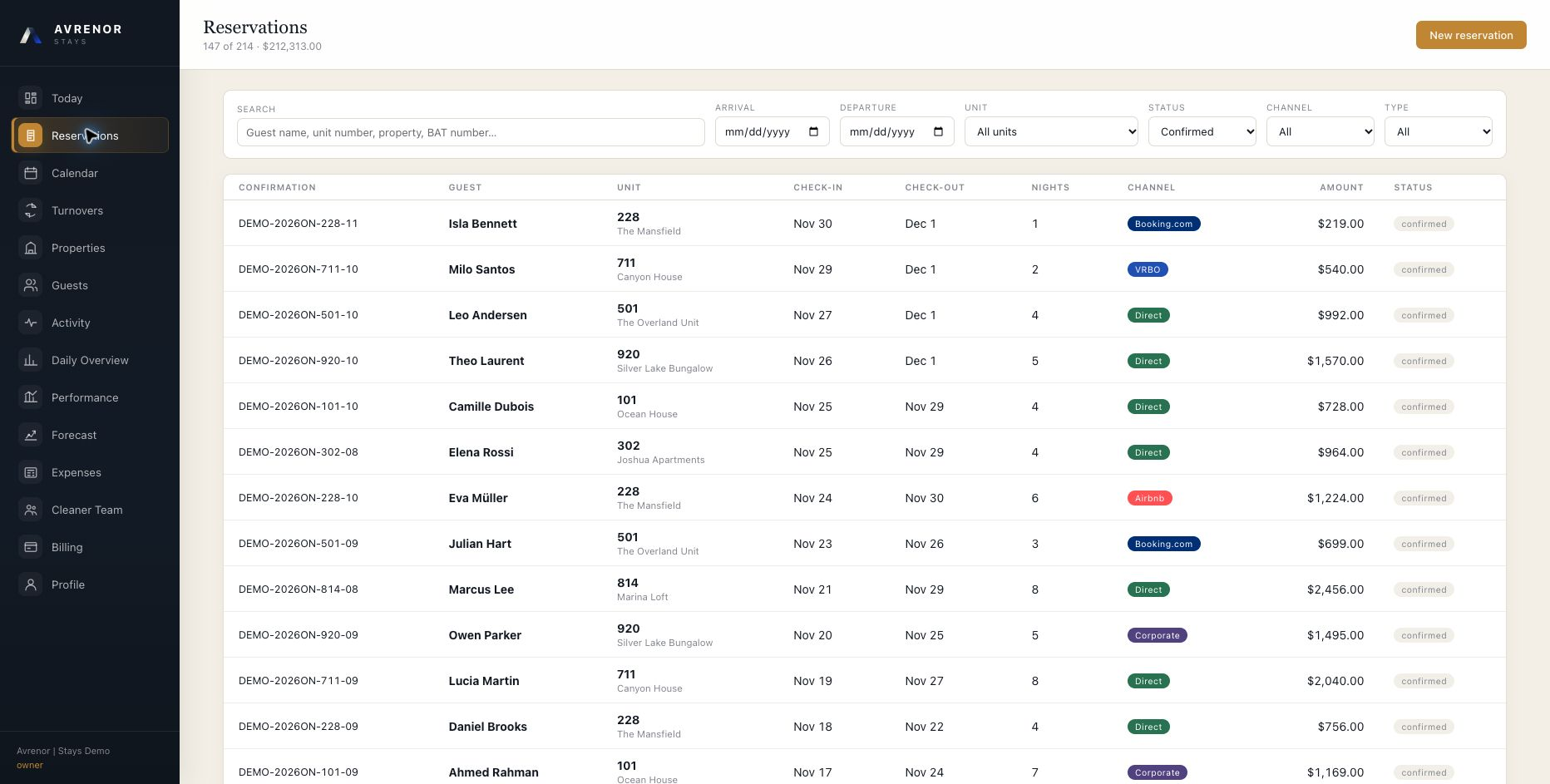Click unit 814 Marina Loft
Viewport: 1550px width, 784px height.
[x=643, y=589]
